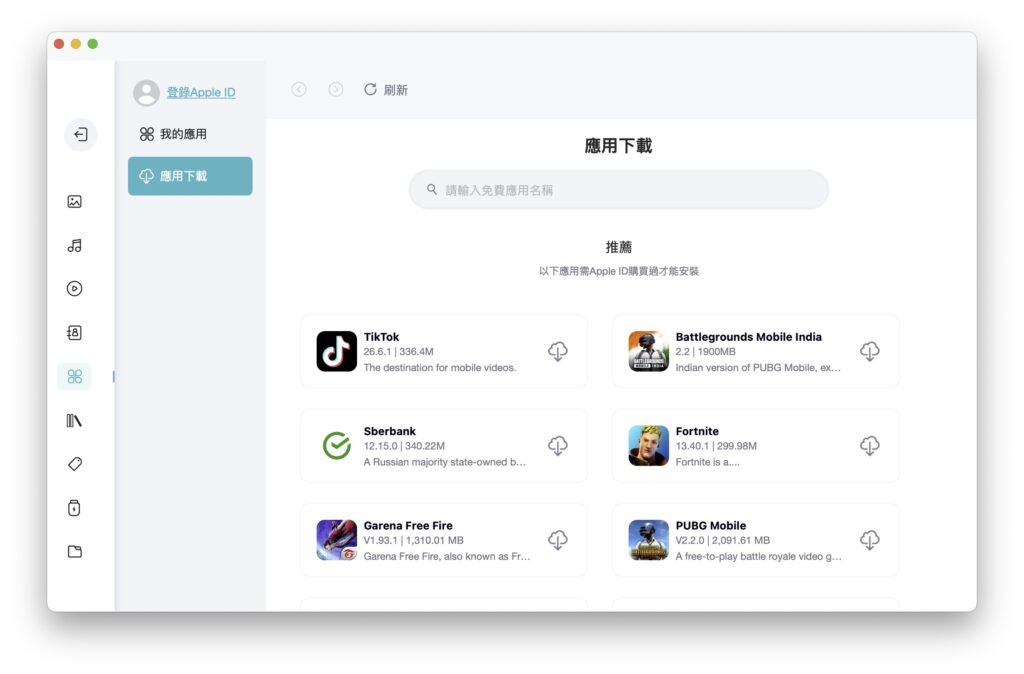Click the 推薦 section heading
Screen dimensions: 1024x674
(x=618, y=247)
